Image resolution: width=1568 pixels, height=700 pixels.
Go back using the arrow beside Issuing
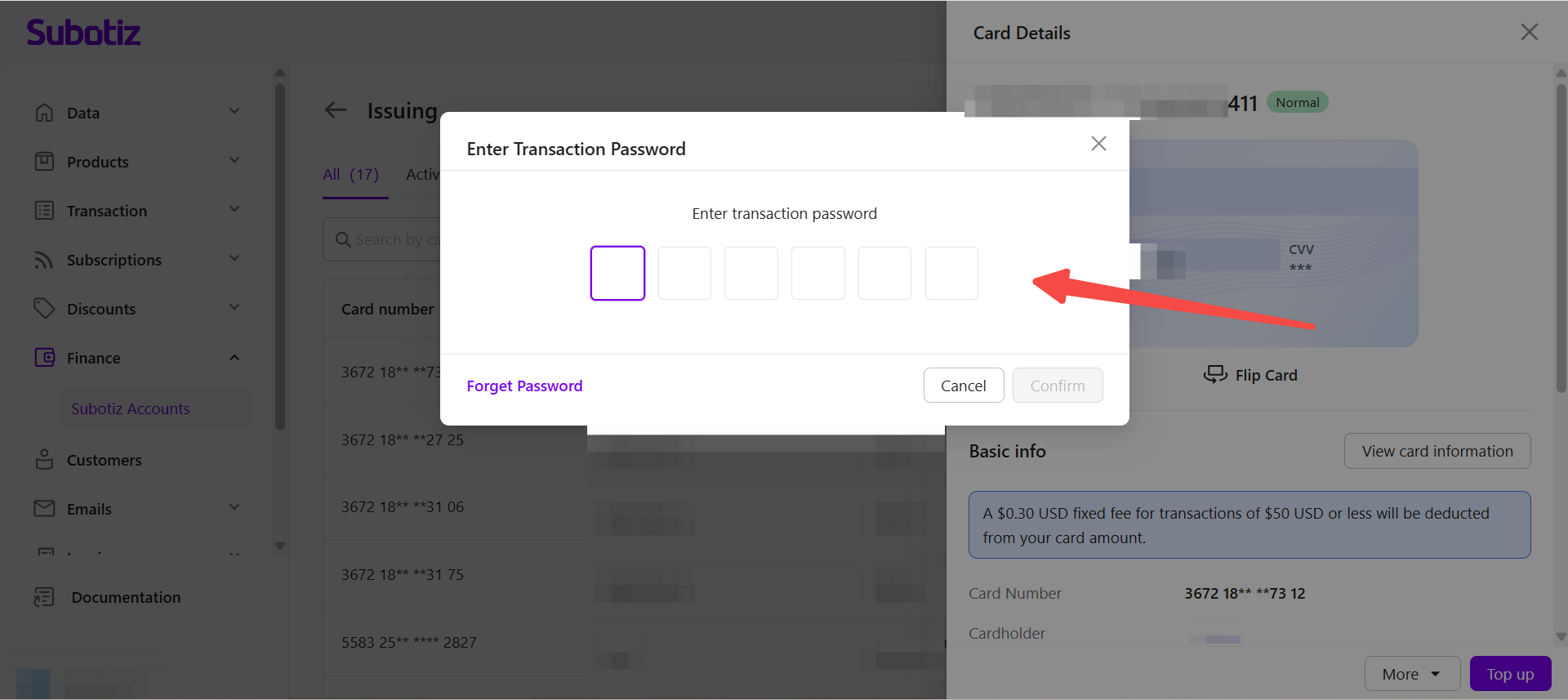click(336, 110)
